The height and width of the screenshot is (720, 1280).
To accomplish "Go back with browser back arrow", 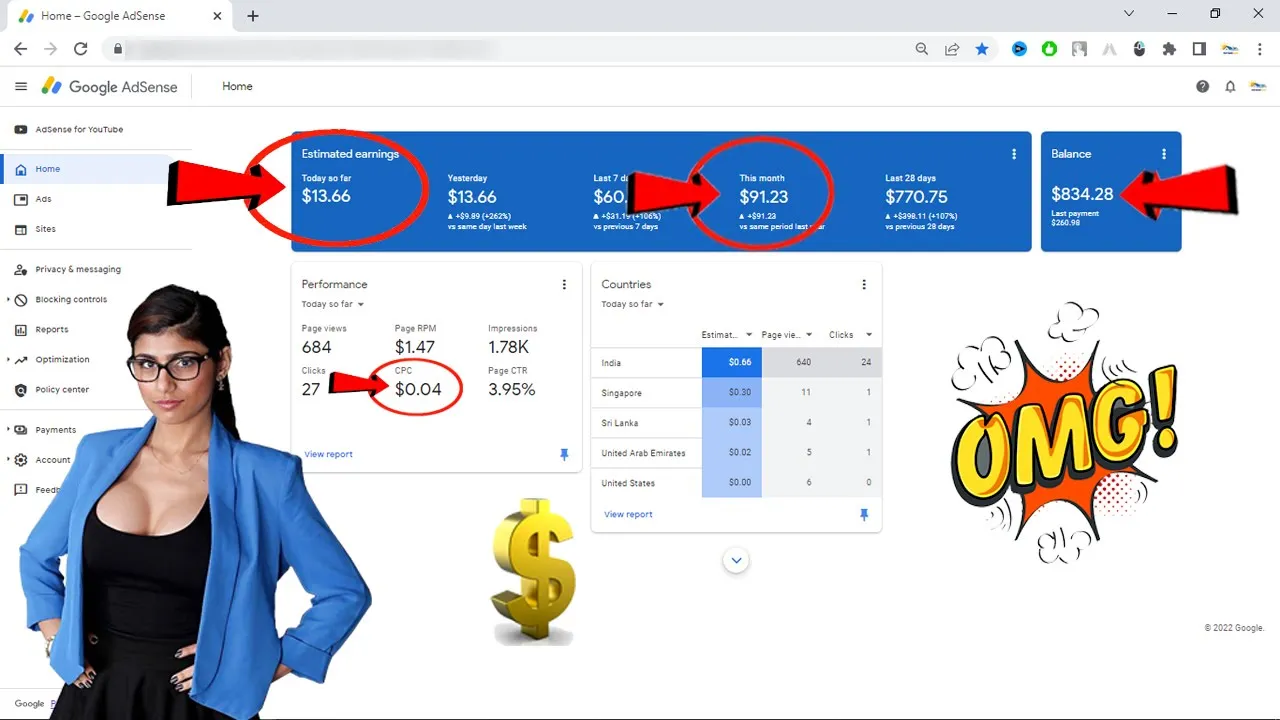I will point(20,48).
